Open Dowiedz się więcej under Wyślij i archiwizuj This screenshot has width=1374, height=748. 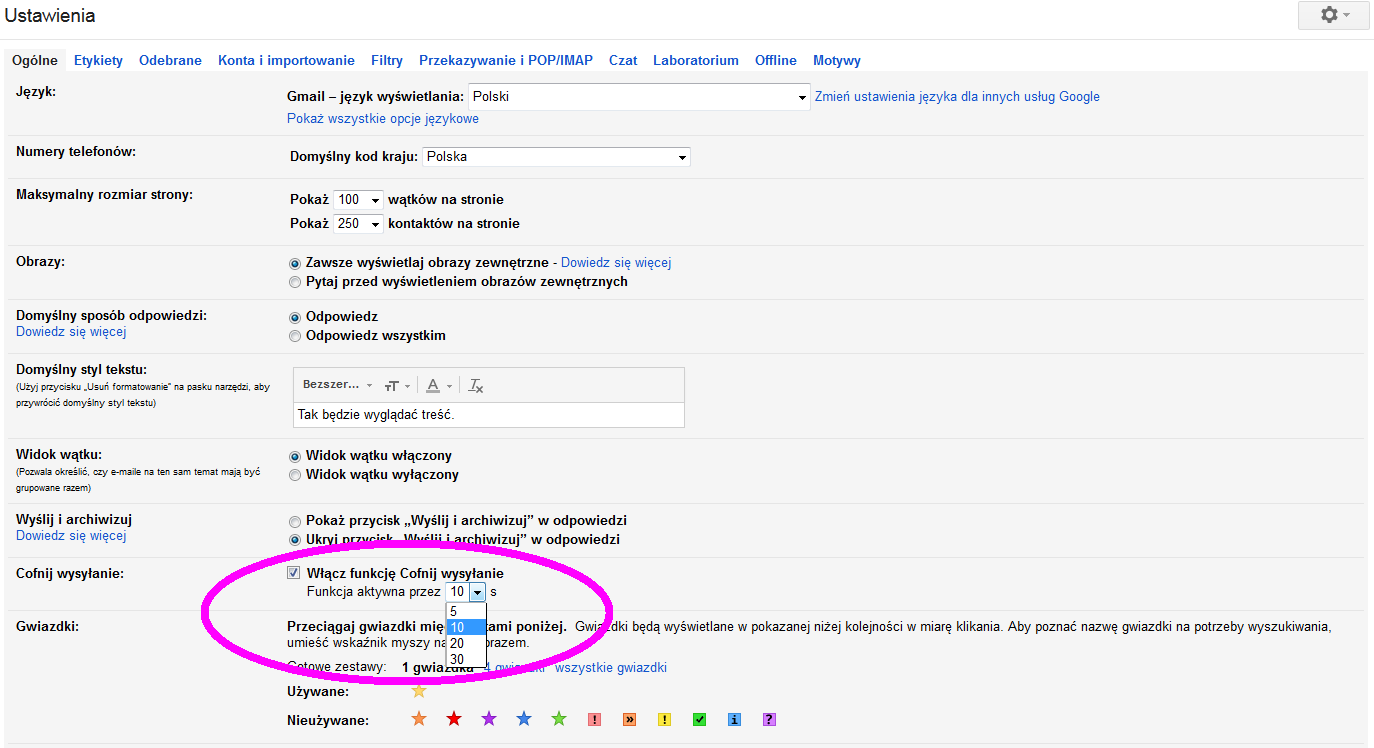click(71, 536)
